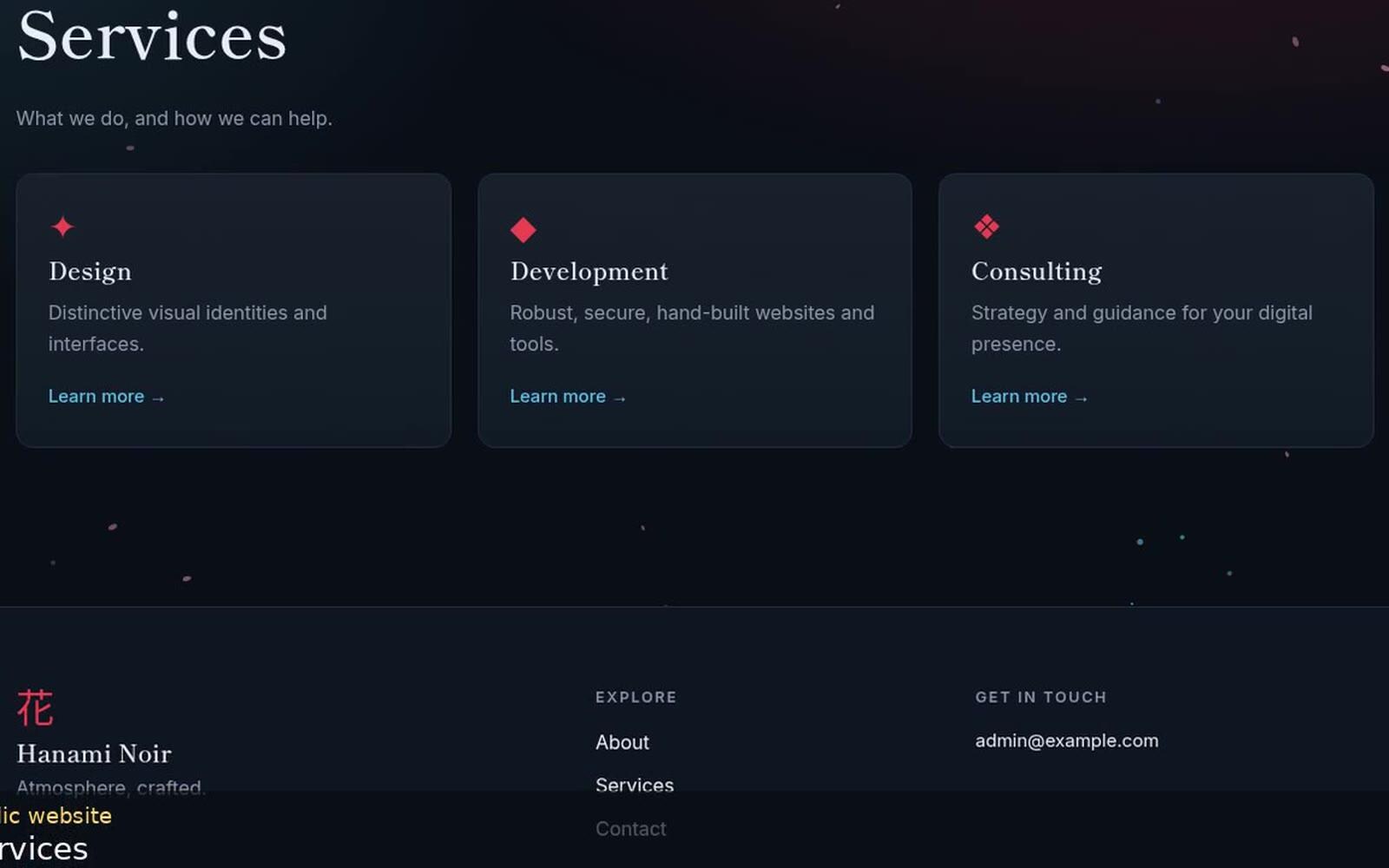
Task: Open Learn more in the Consulting card
Action: coord(1029,397)
